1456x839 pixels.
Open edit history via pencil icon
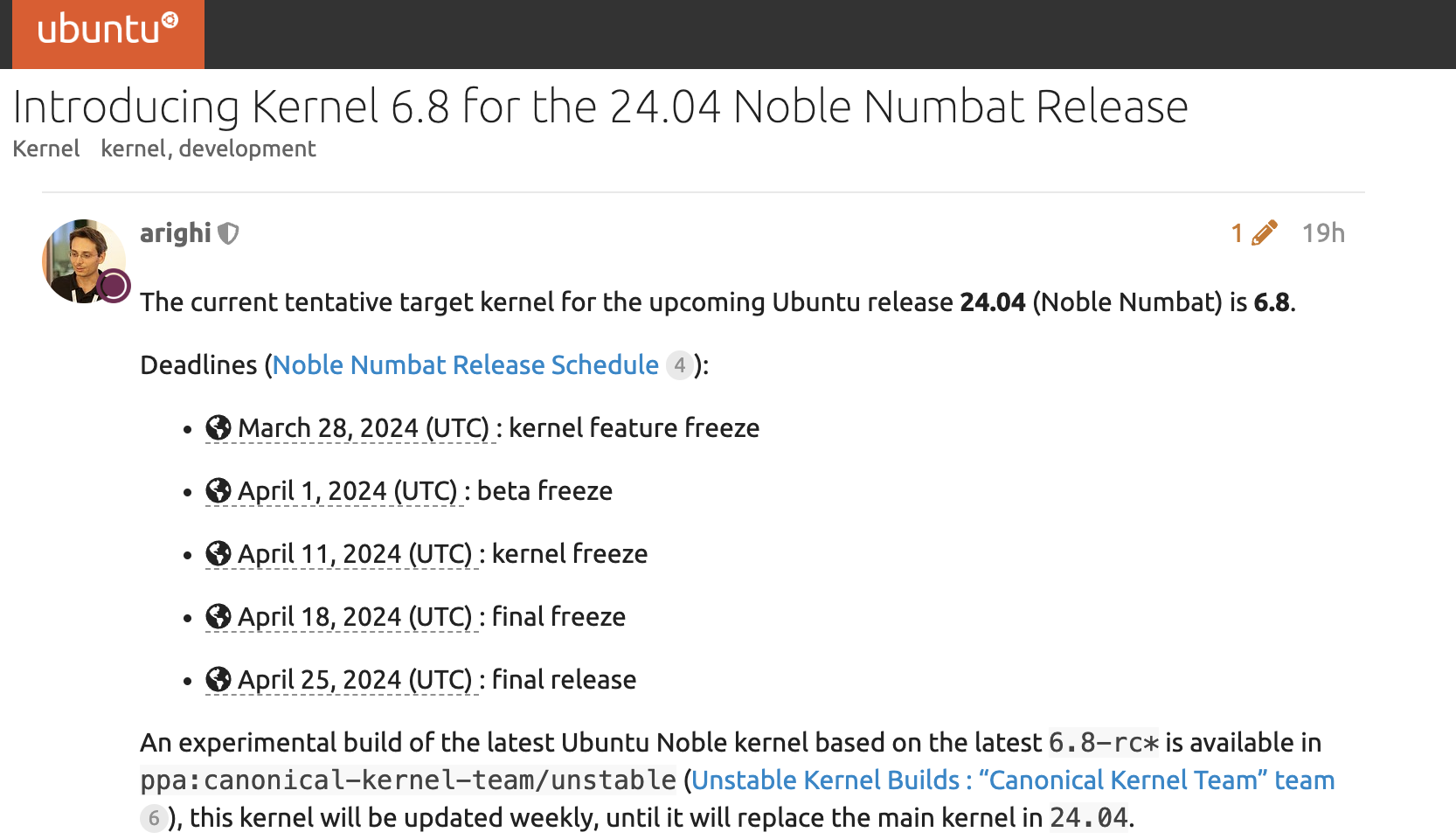click(x=1264, y=233)
